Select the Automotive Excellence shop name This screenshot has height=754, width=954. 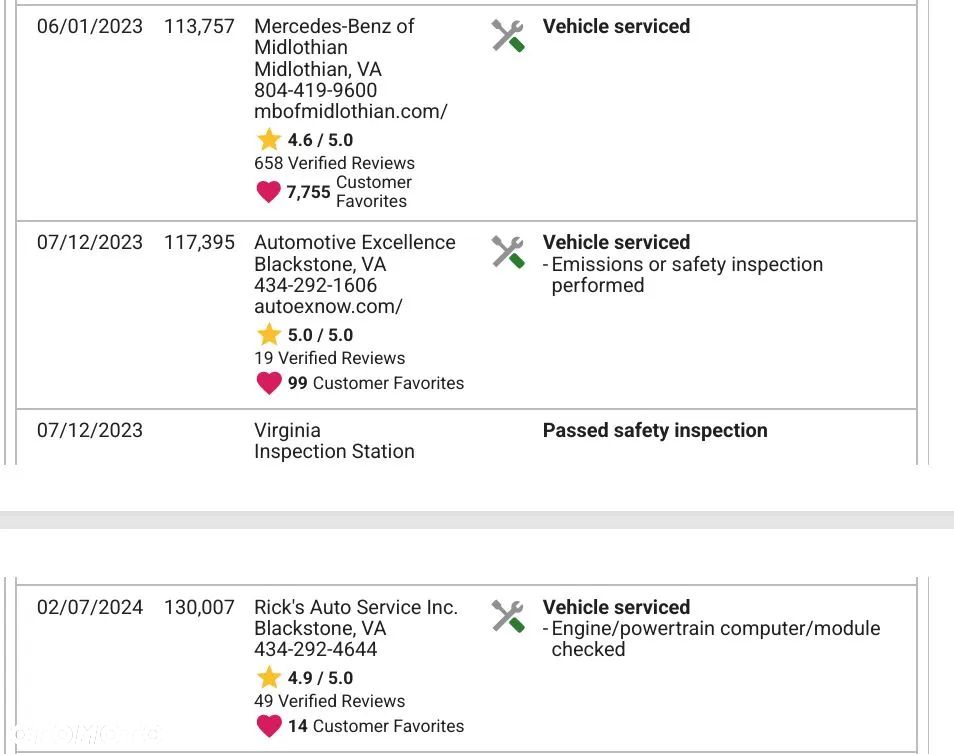[354, 242]
